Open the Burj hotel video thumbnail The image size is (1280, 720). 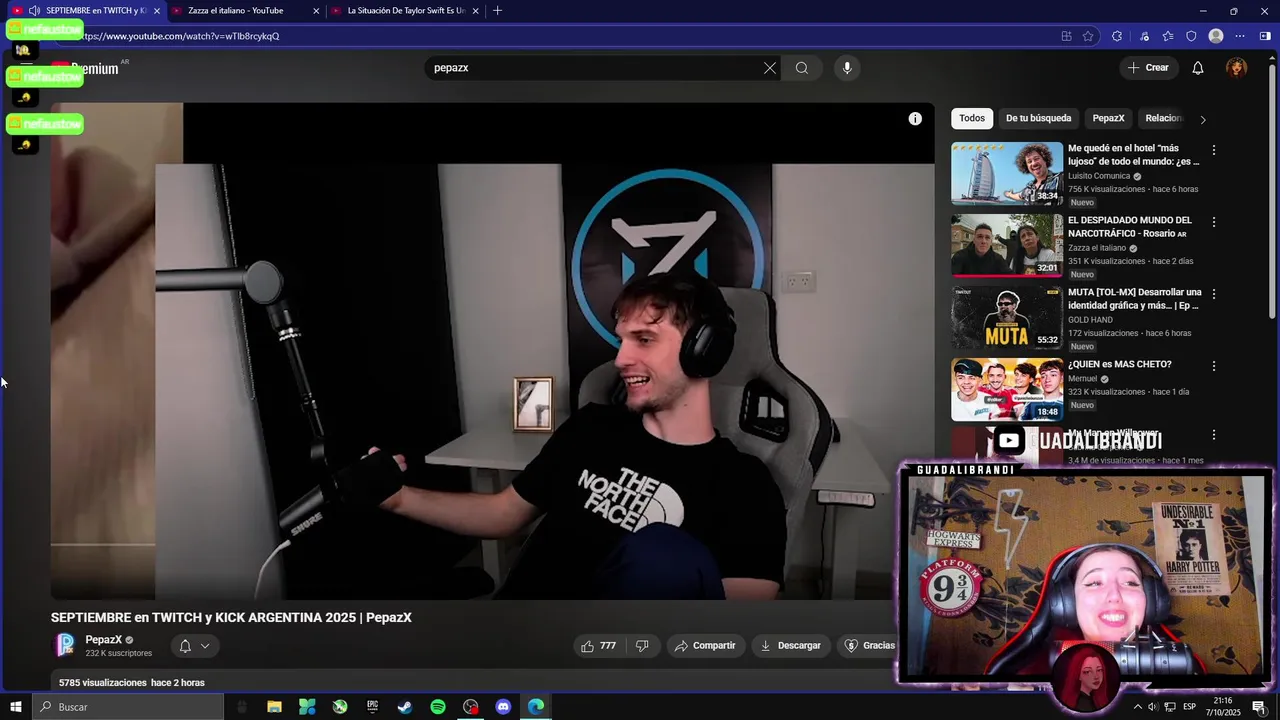tap(1007, 173)
